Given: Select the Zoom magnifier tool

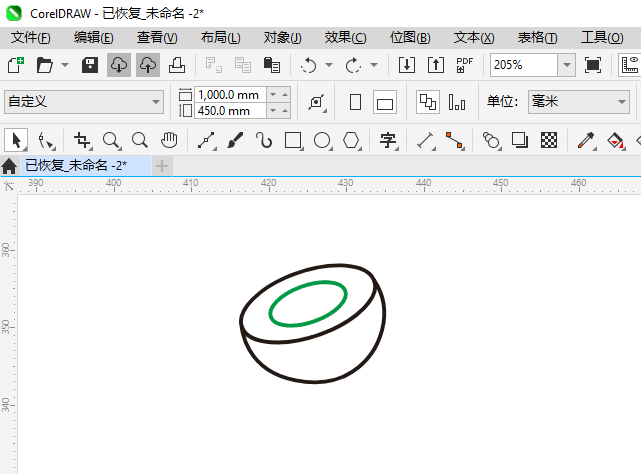Looking at the screenshot, I should coord(111,140).
